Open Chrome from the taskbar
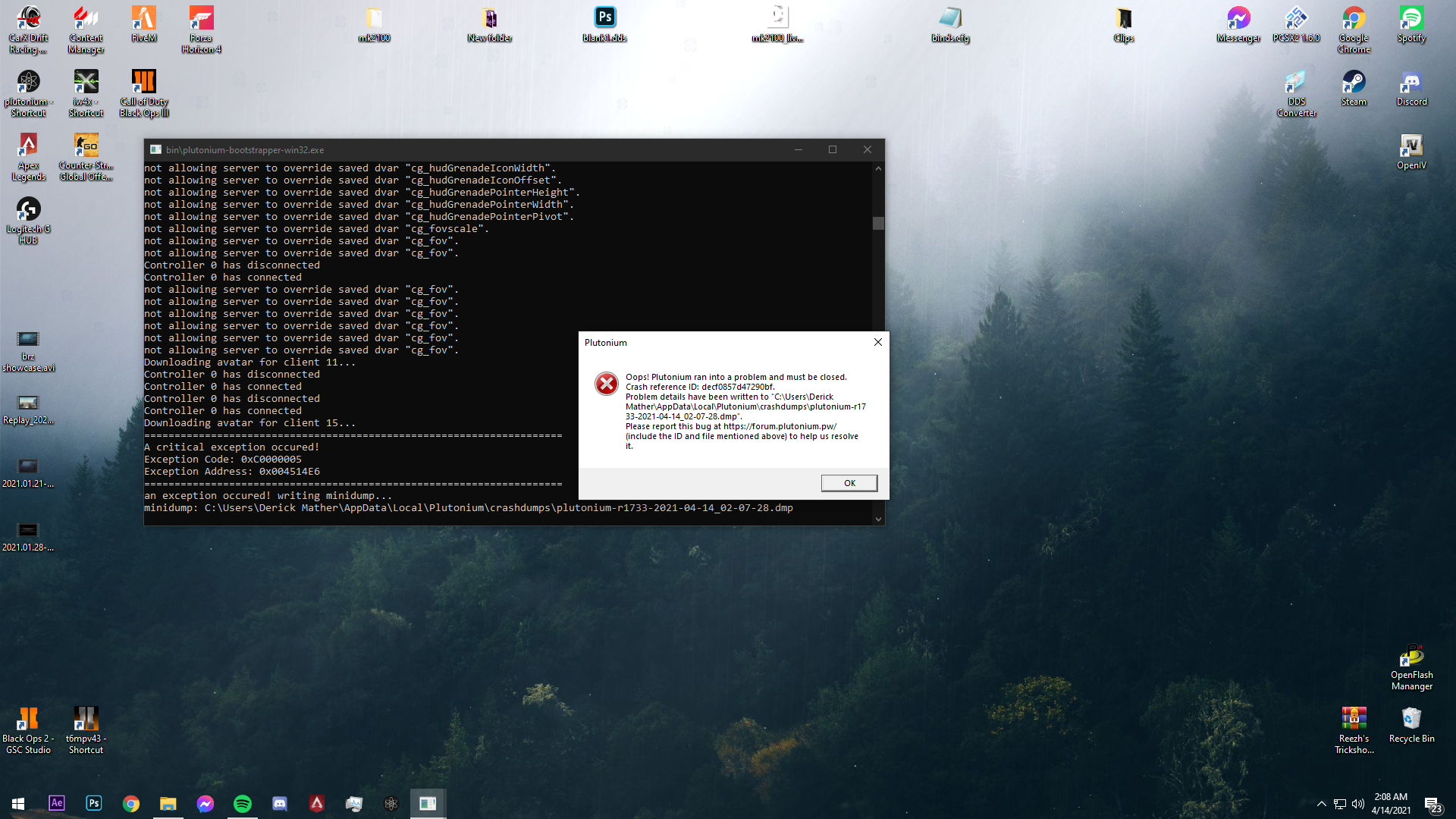 pos(130,803)
